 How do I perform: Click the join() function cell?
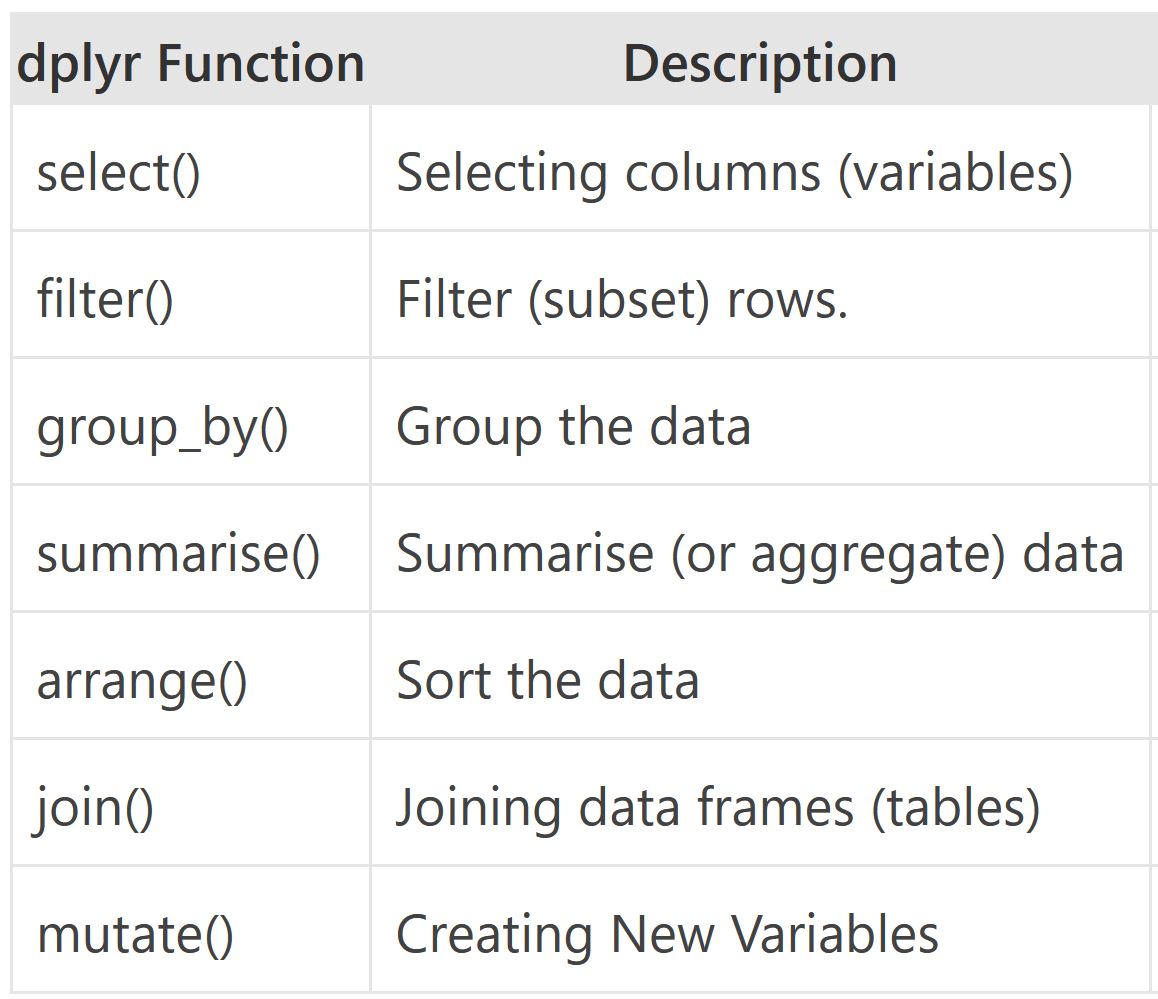(x=95, y=808)
